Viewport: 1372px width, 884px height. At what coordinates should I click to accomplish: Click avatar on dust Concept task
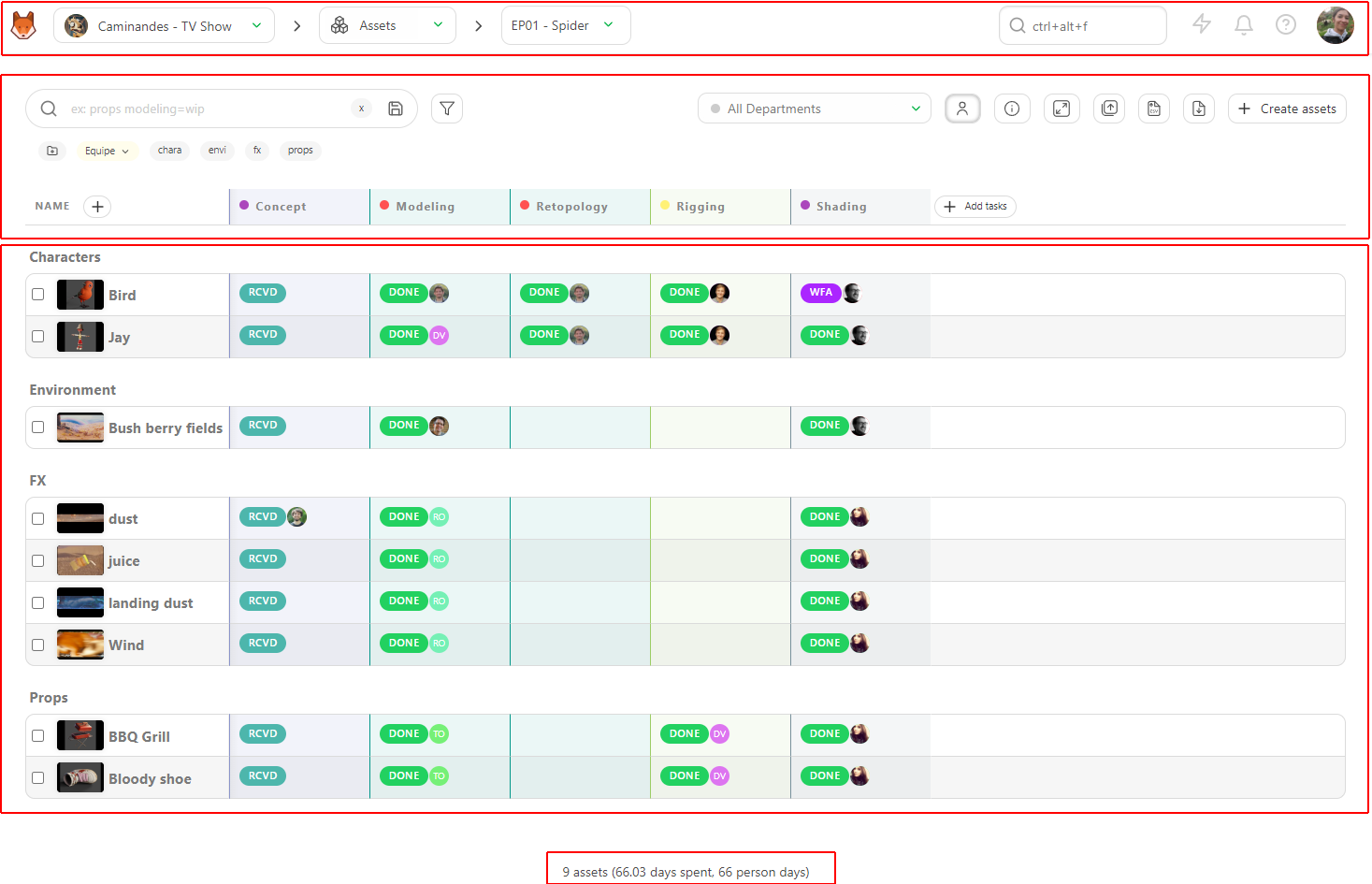pyautogui.click(x=296, y=516)
